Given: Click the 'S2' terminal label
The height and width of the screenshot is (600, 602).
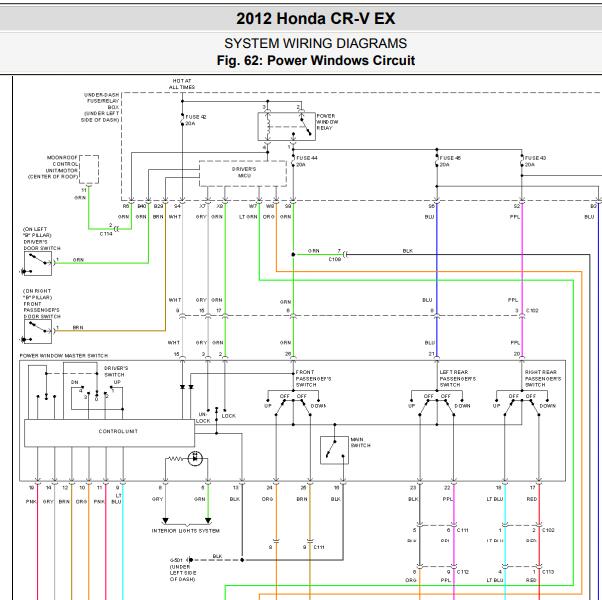Looking at the screenshot, I should pos(517,206).
